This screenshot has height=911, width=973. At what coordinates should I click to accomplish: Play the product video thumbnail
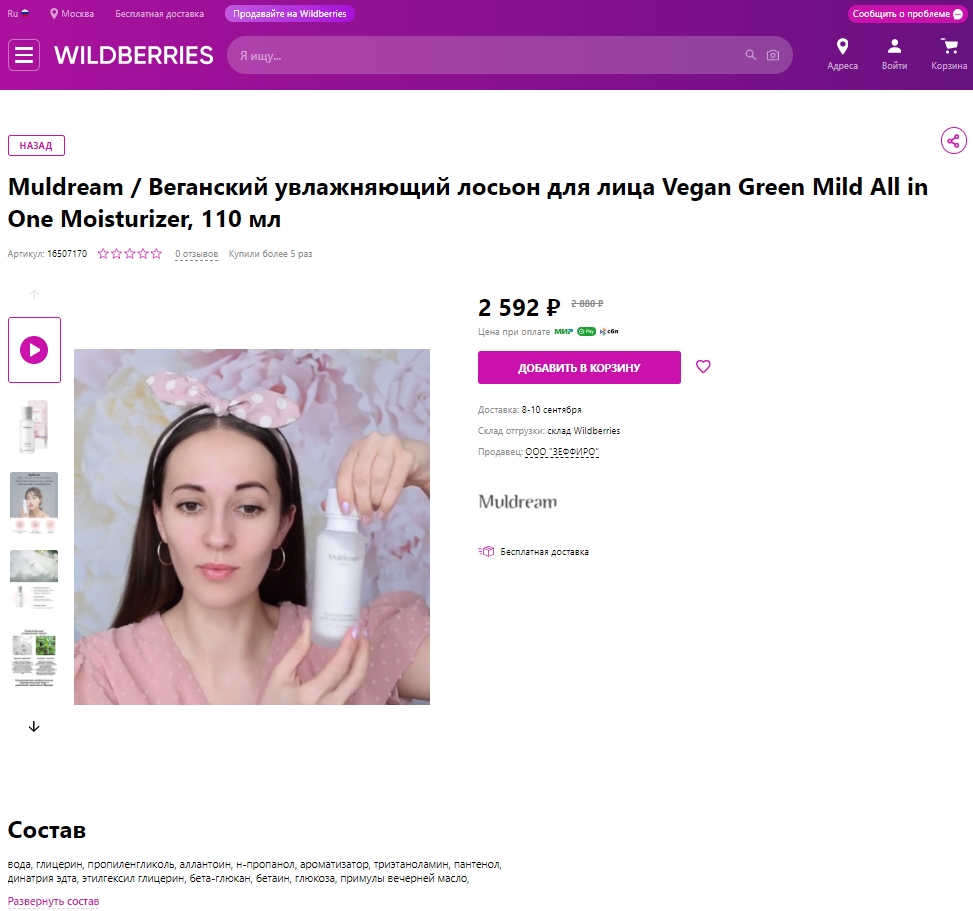coord(34,350)
